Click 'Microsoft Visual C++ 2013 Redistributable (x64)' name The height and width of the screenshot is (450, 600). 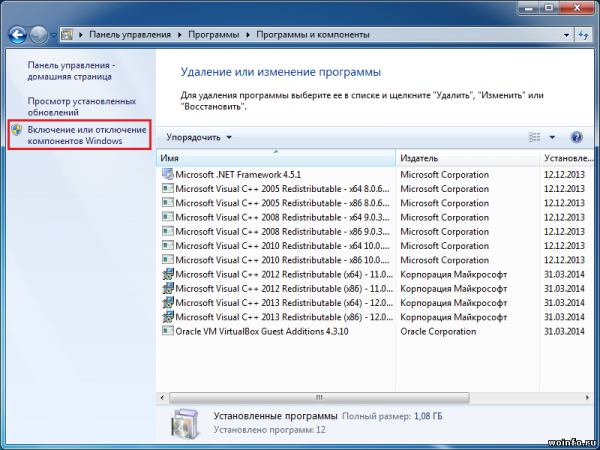point(284,303)
